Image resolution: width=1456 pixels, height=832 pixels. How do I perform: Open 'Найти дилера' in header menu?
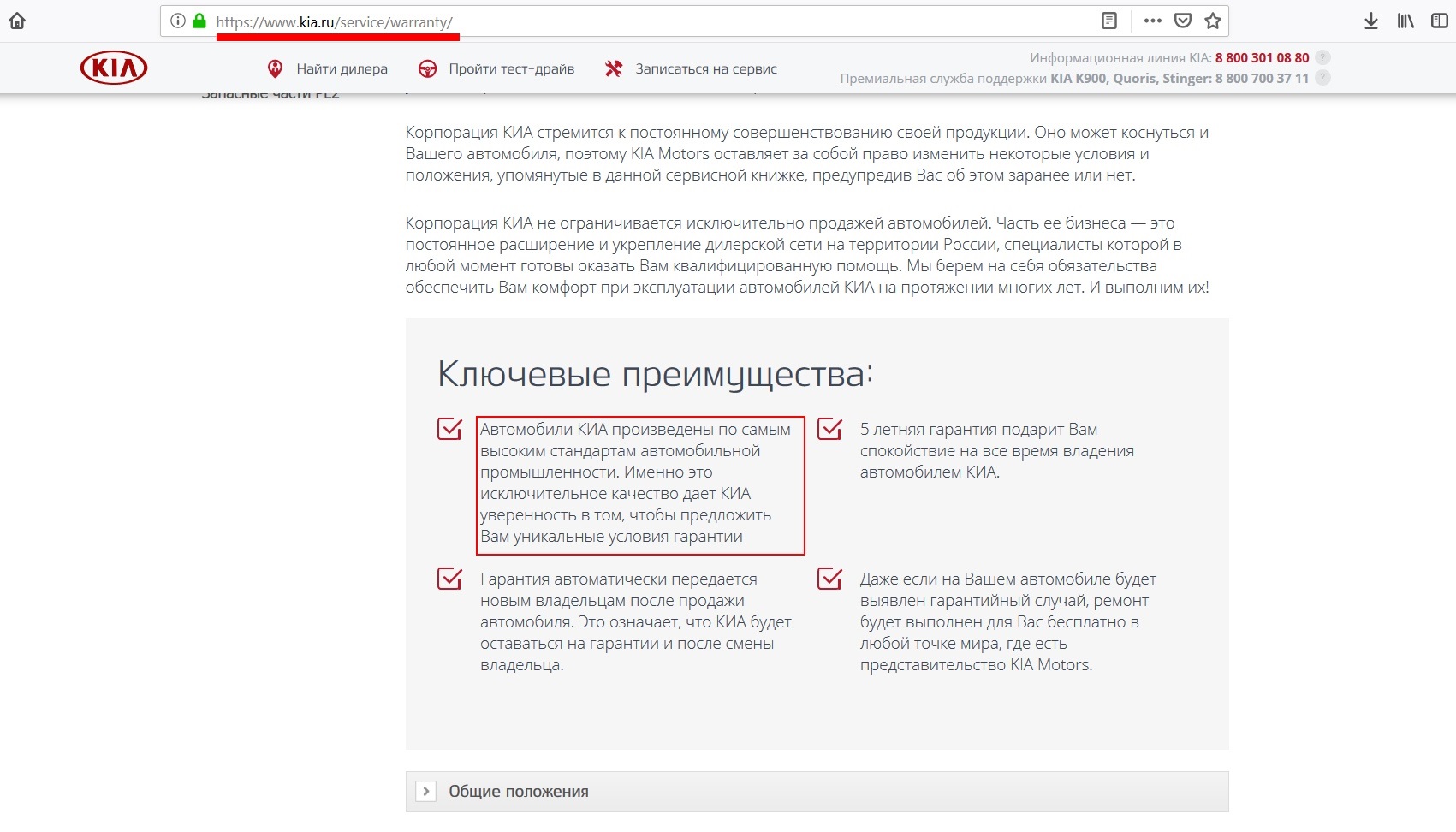(x=341, y=69)
